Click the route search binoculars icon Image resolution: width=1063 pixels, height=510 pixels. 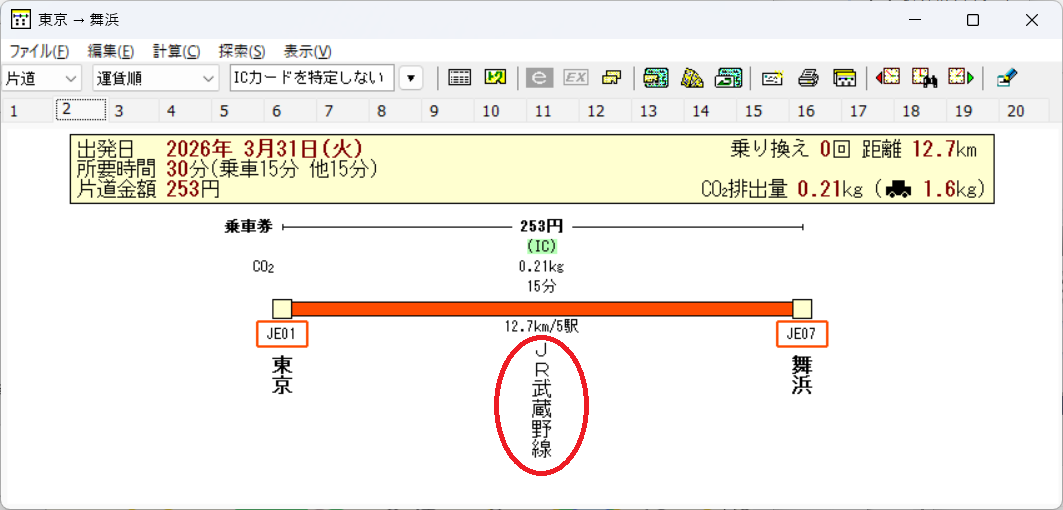(924, 77)
